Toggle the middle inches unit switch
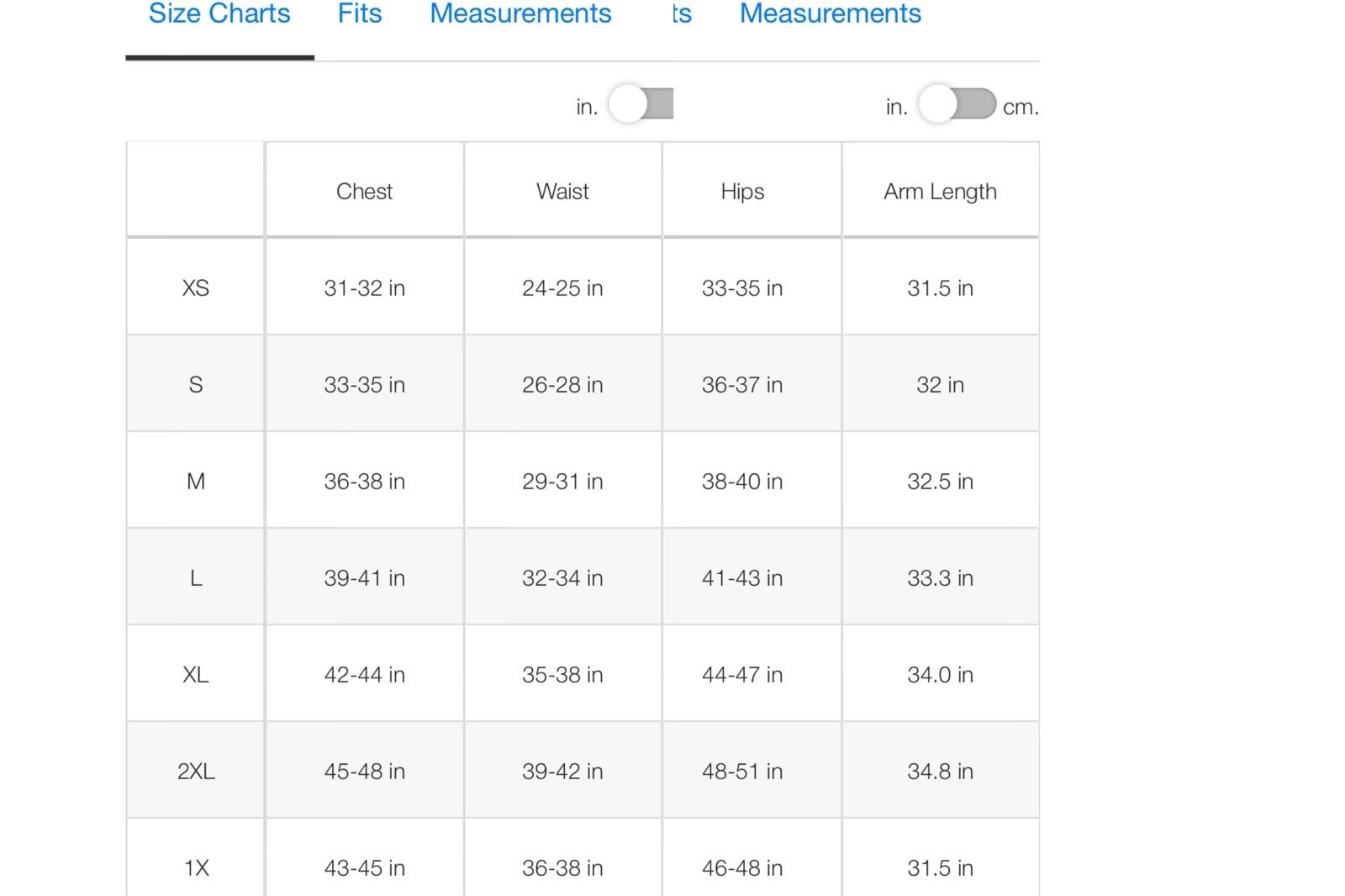This screenshot has width=1345, height=896. click(x=641, y=104)
